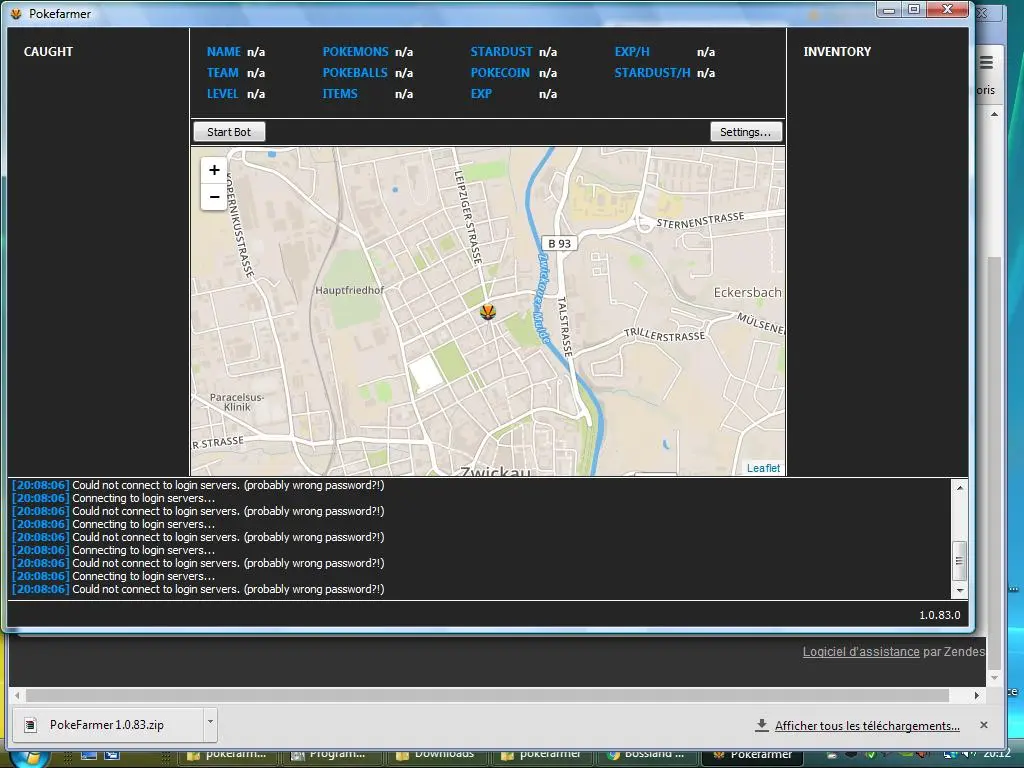Click the TRILLERSTRASSE street label
Screen dimensions: 1024x768
click(x=665, y=335)
